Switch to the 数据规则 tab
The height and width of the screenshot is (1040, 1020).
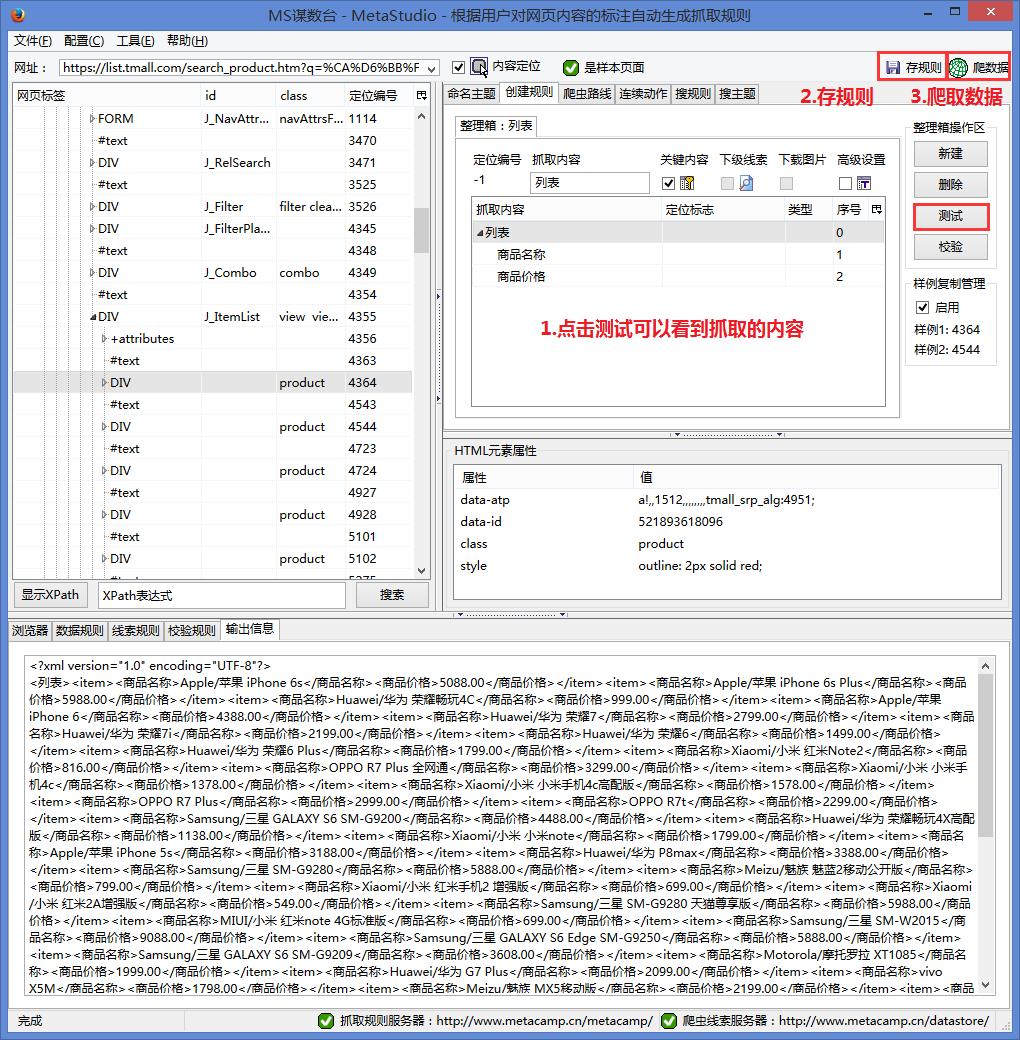point(80,630)
